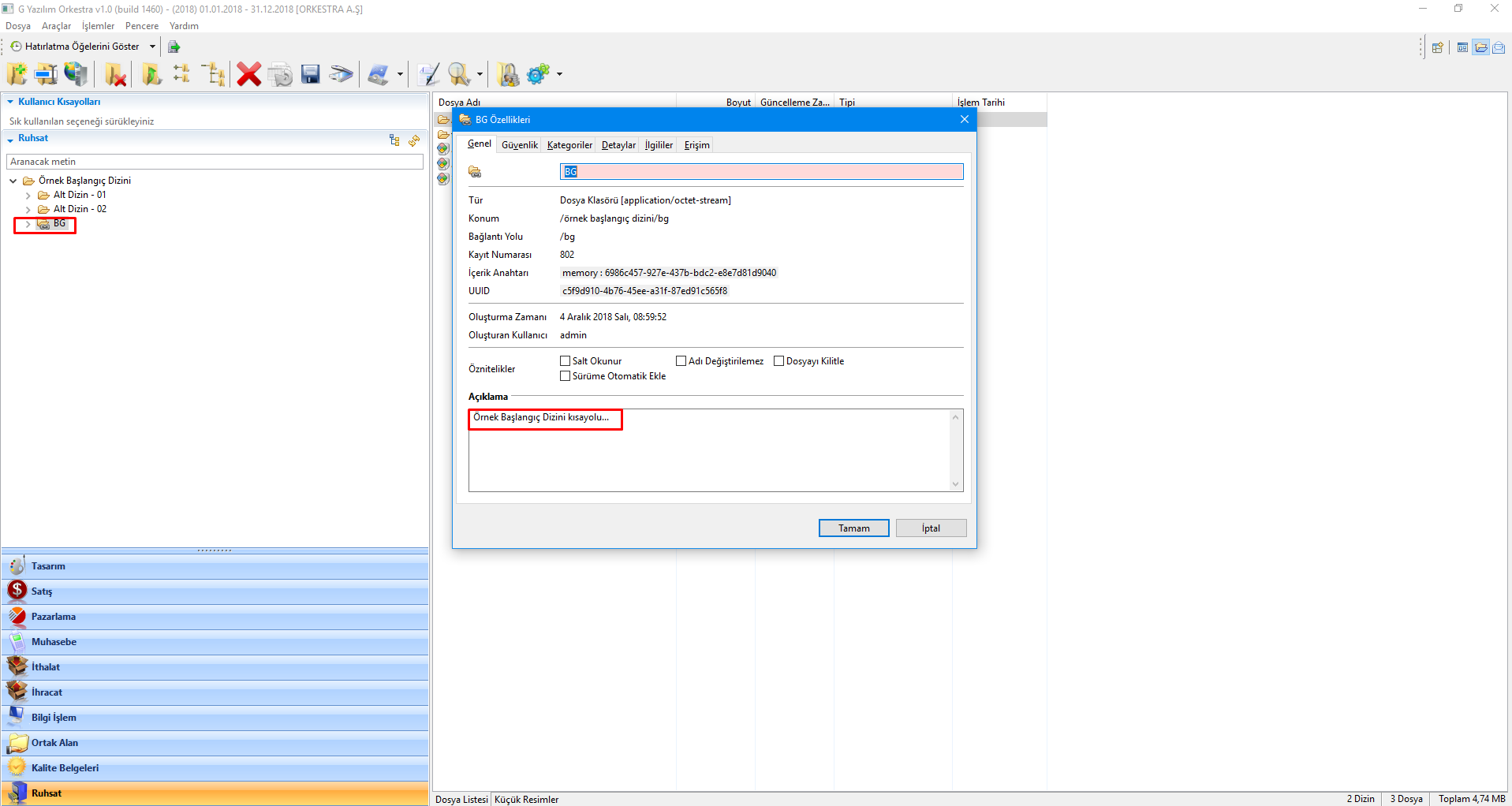
Task: Open the Hatırlatma Öğelerini Göster dropdown arrow
Action: coord(152,47)
